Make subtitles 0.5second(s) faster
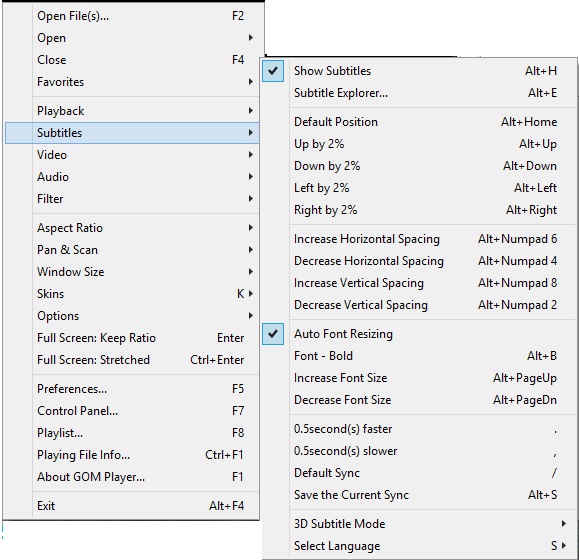The height and width of the screenshot is (560, 579). point(419,429)
